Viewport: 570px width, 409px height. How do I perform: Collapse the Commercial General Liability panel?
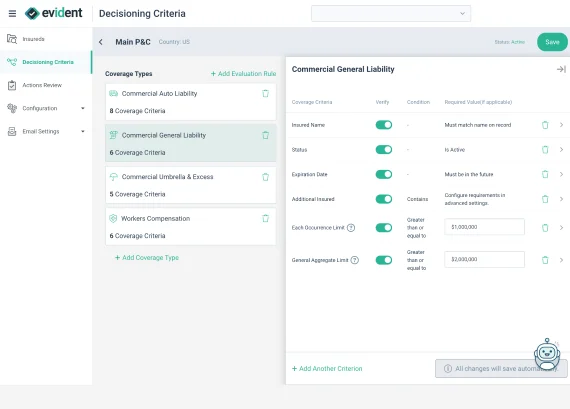pos(561,69)
